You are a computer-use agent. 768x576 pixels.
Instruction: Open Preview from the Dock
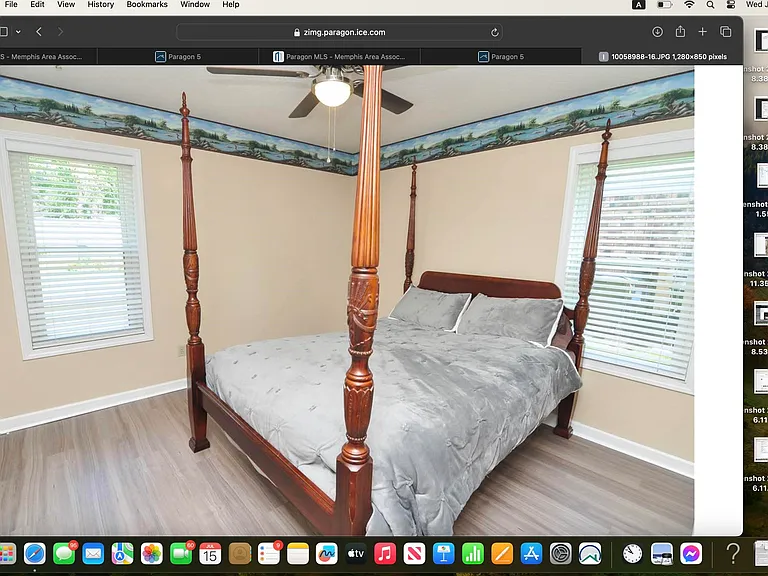(x=662, y=554)
